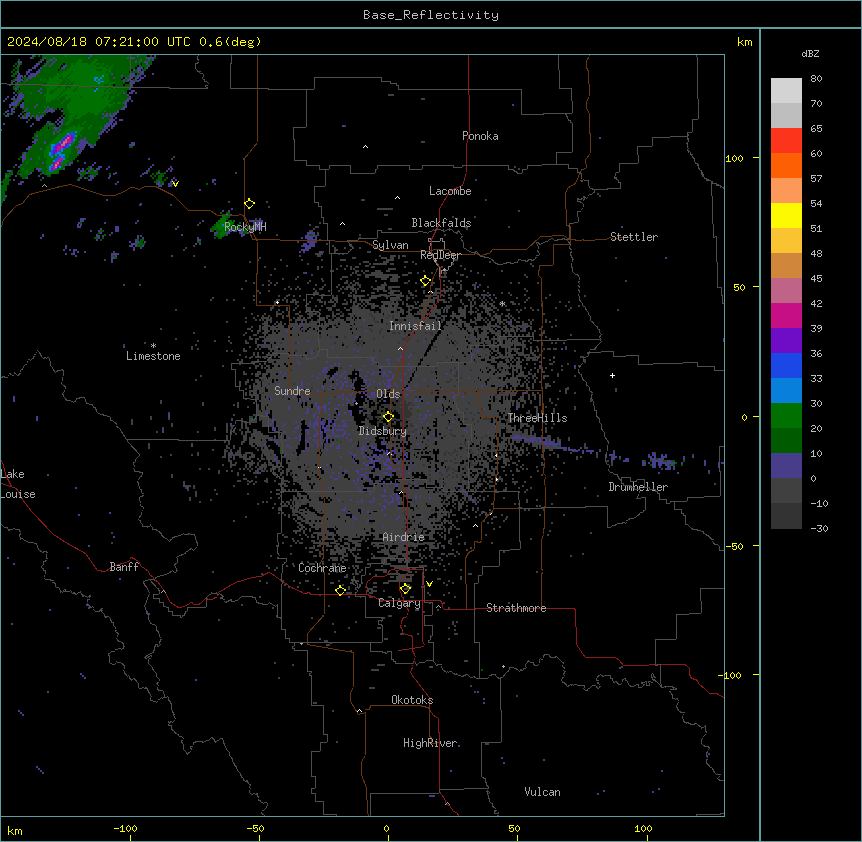Click the yellow diamond marker beside RockyMH
Screen dimensions: 862x842
point(250,204)
